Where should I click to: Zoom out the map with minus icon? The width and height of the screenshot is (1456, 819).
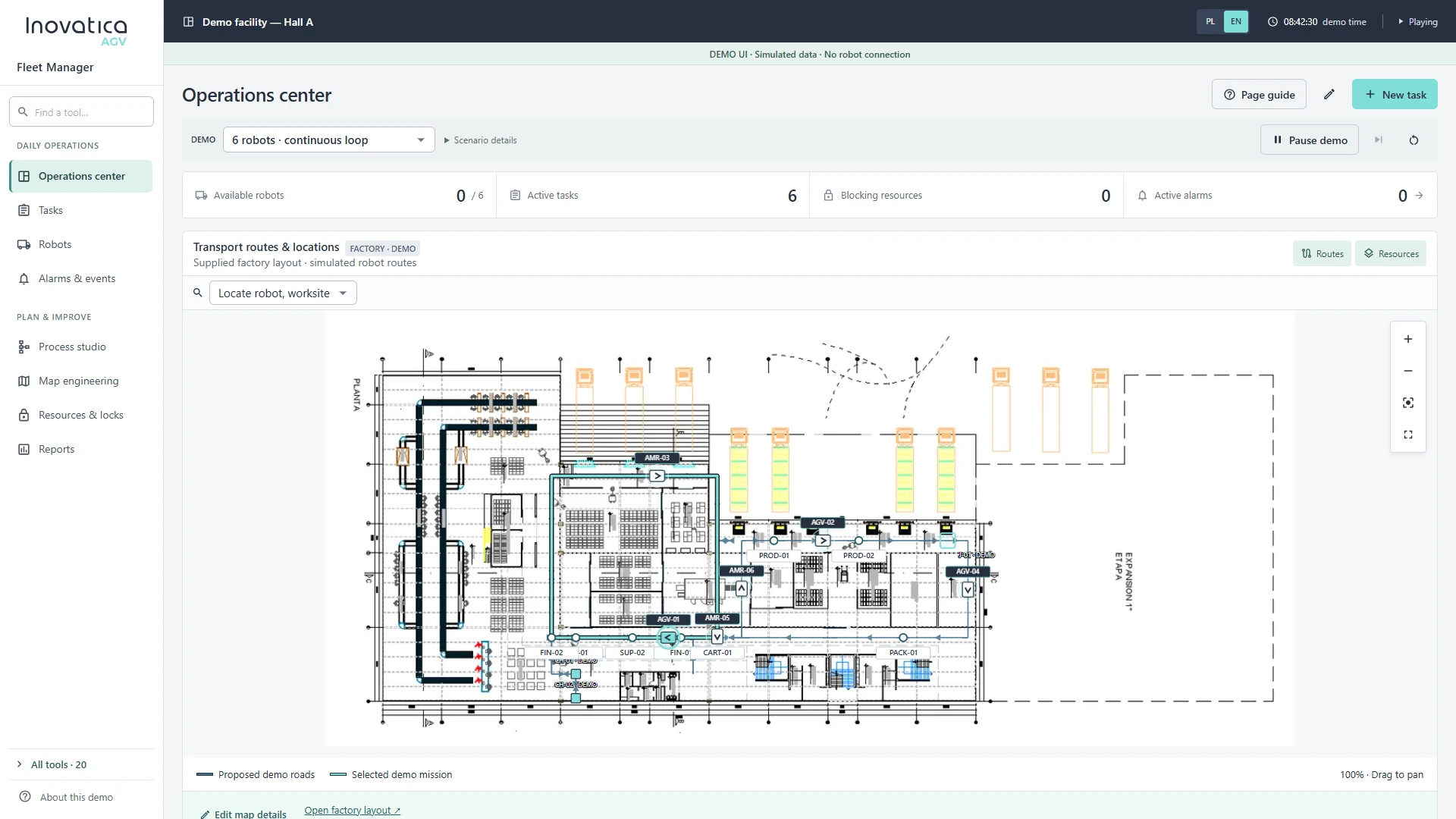pos(1408,371)
